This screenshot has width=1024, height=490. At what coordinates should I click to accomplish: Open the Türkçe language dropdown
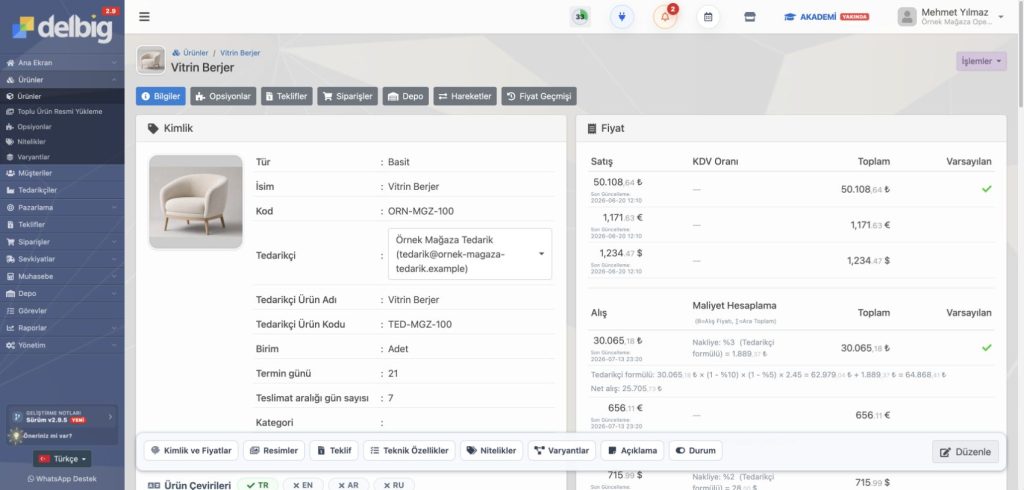tap(62, 459)
